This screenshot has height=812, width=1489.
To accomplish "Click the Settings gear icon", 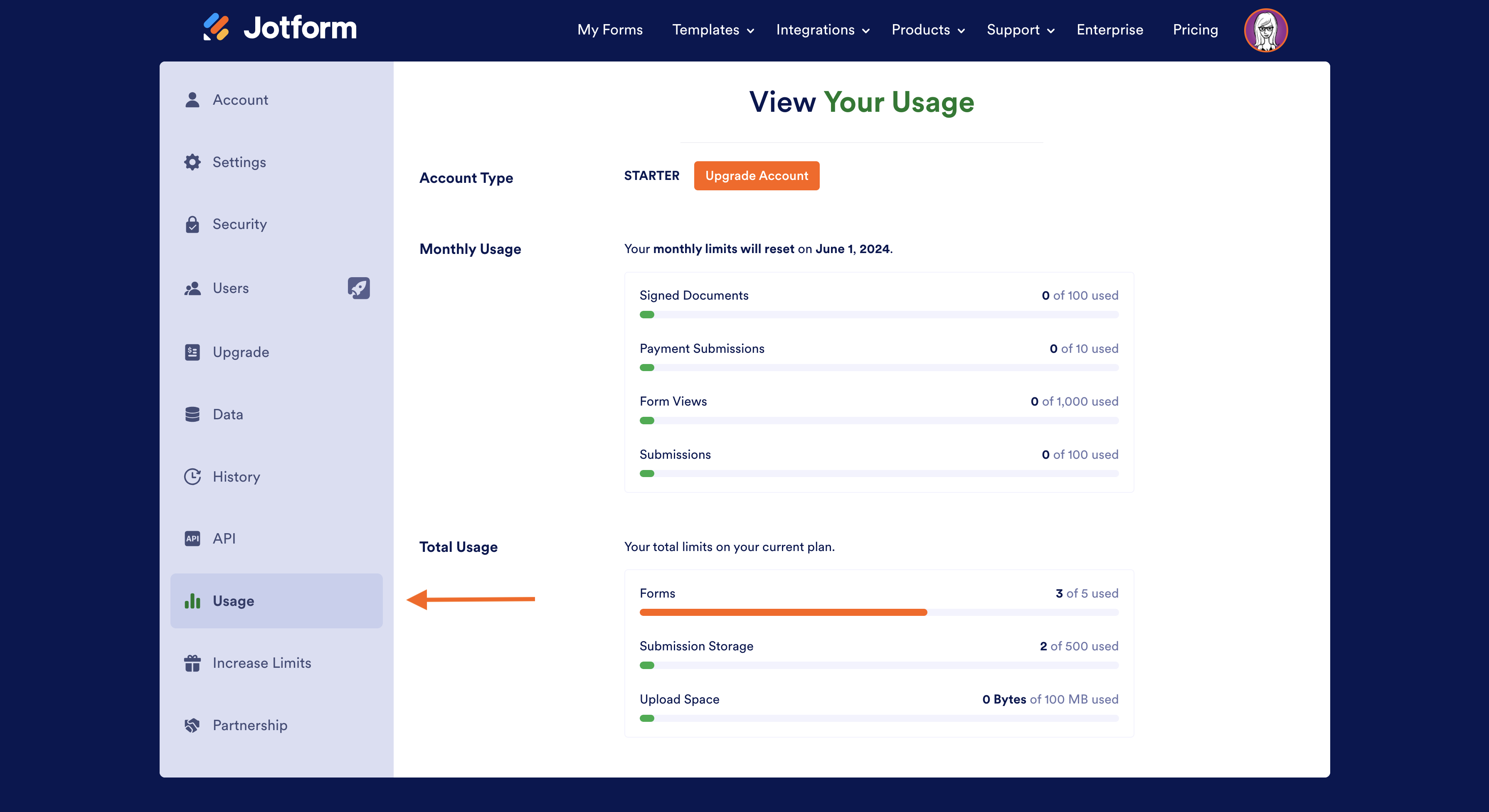I will [x=192, y=162].
